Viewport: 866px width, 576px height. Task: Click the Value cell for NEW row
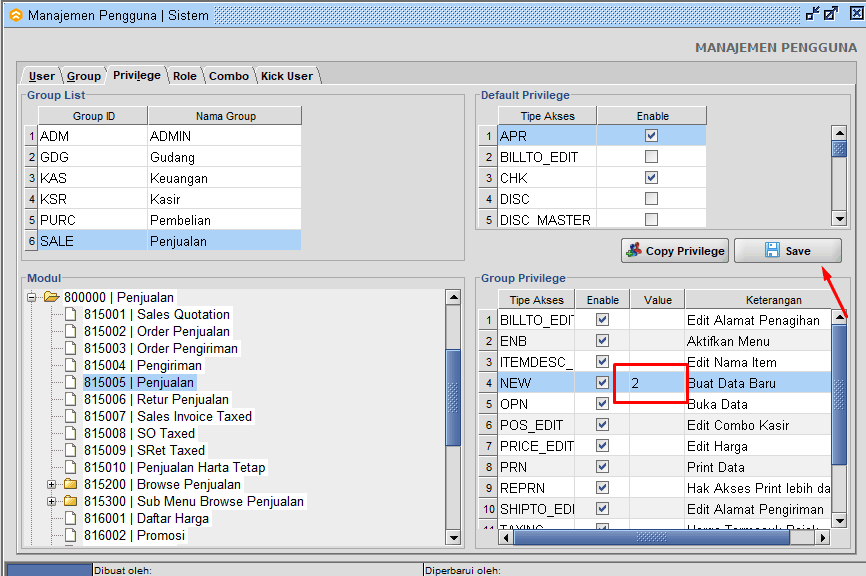(656, 383)
